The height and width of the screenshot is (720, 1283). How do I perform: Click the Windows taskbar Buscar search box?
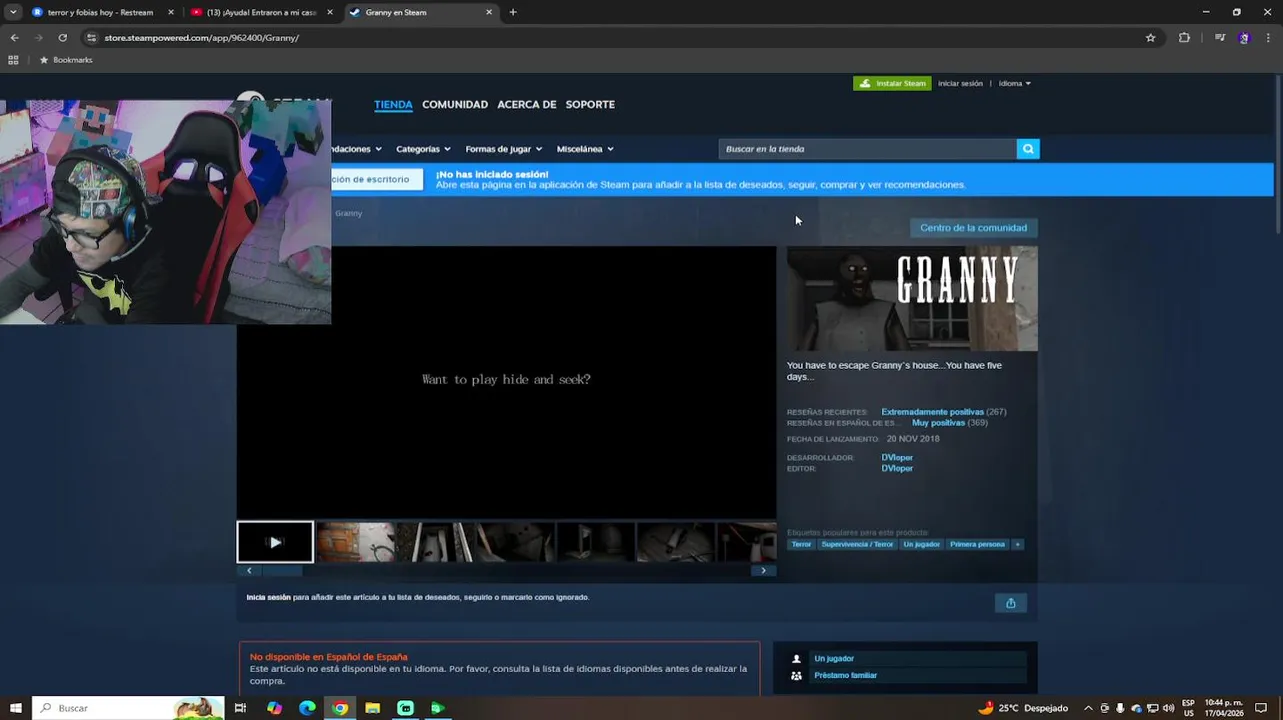[x=128, y=708]
